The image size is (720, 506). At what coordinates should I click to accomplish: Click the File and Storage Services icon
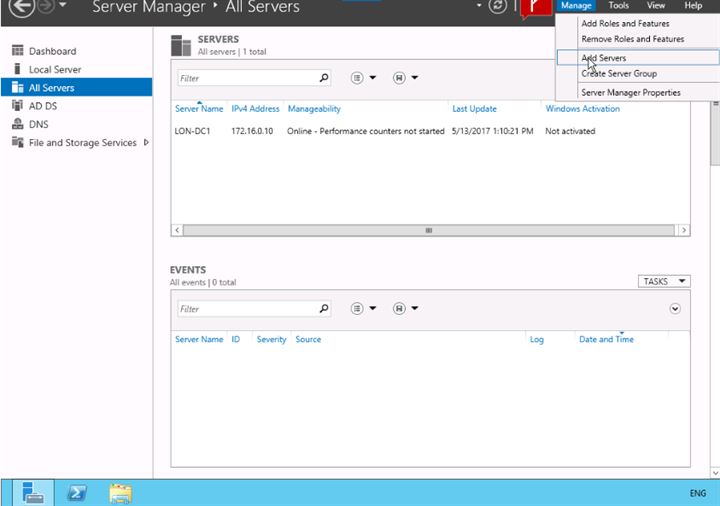[x=17, y=142]
